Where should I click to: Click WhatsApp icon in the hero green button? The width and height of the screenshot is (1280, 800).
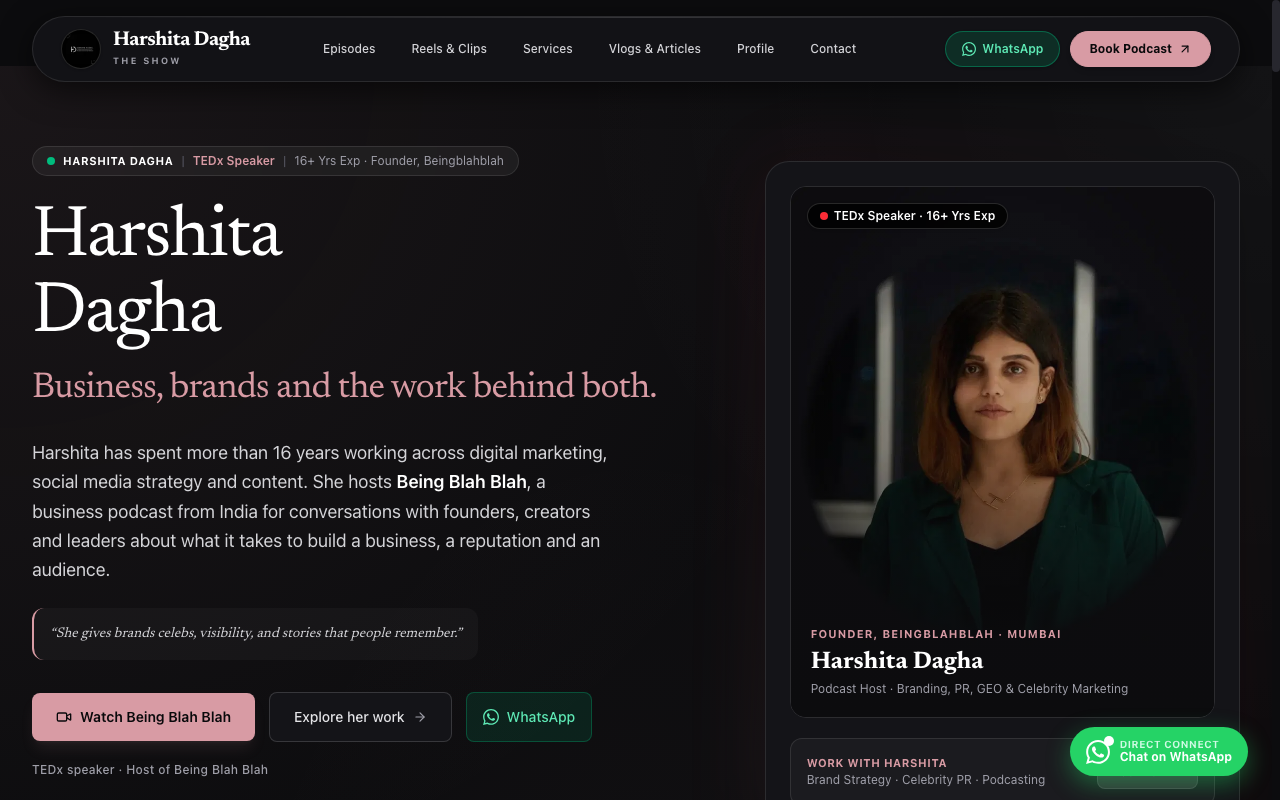pos(491,717)
